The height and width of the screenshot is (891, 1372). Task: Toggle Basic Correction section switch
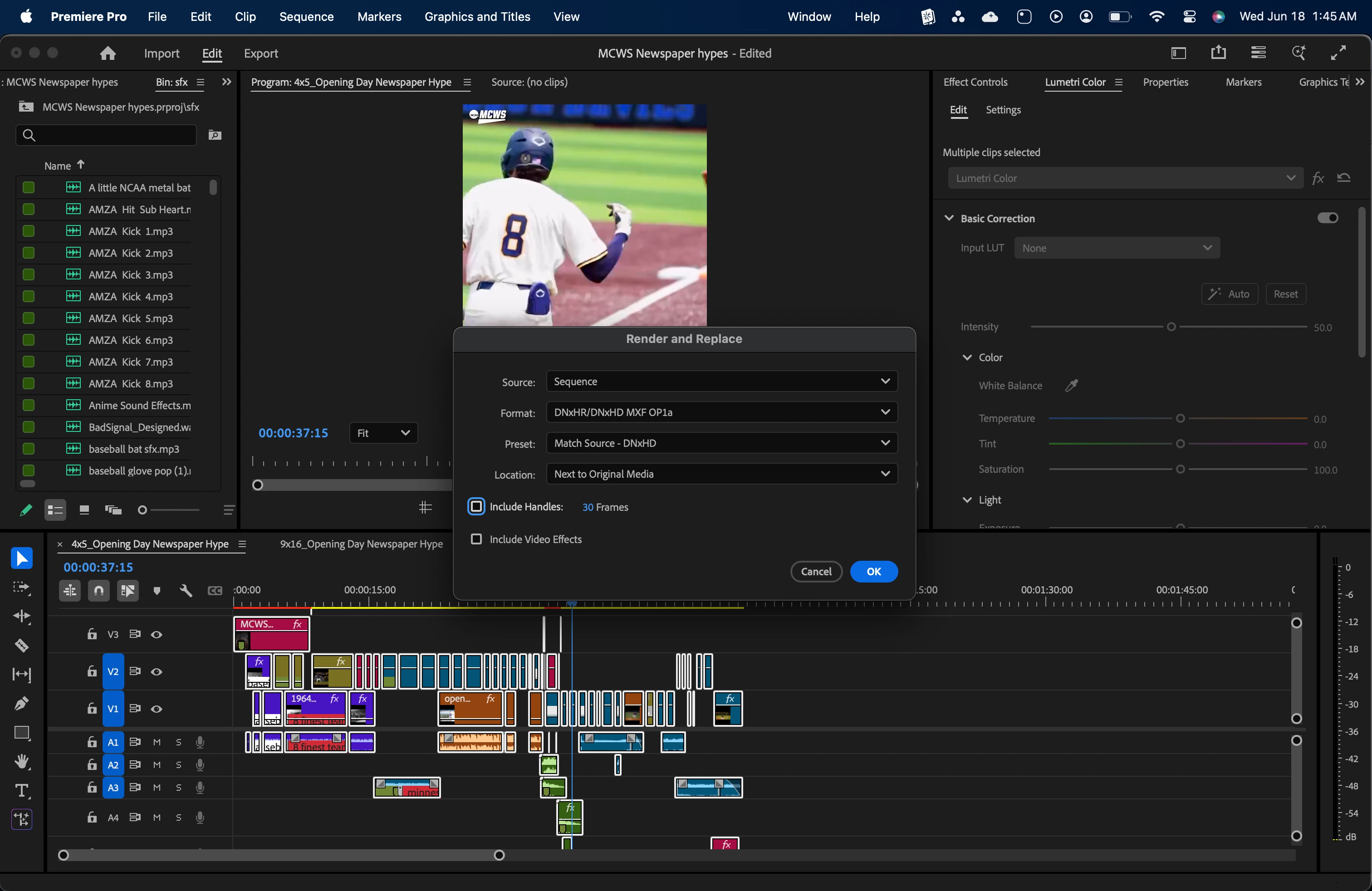pyautogui.click(x=1328, y=218)
